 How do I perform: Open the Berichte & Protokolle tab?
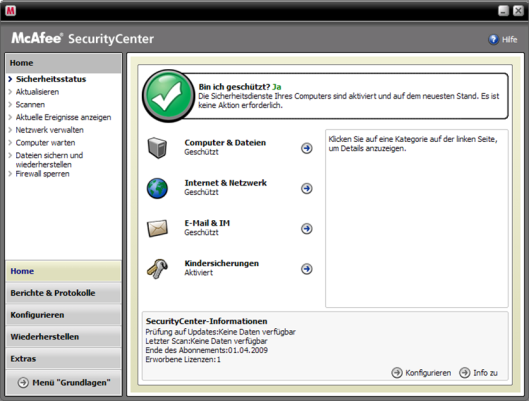pyautogui.click(x=63, y=293)
